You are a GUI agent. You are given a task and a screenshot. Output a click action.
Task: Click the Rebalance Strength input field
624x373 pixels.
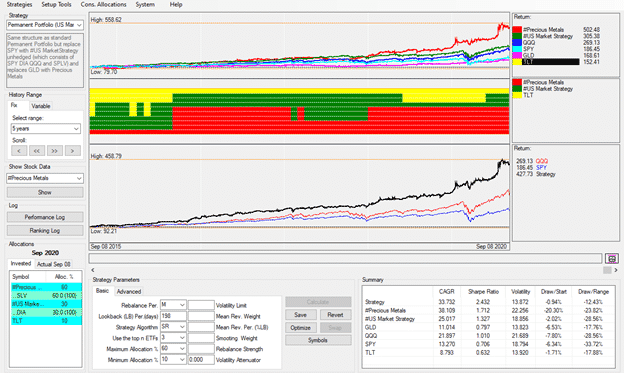coord(201,349)
